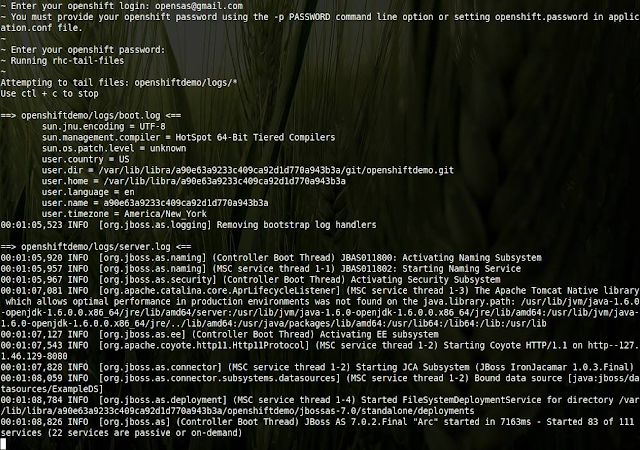Click the 'Running rhc-tail-files' line

pyautogui.click(x=62, y=61)
